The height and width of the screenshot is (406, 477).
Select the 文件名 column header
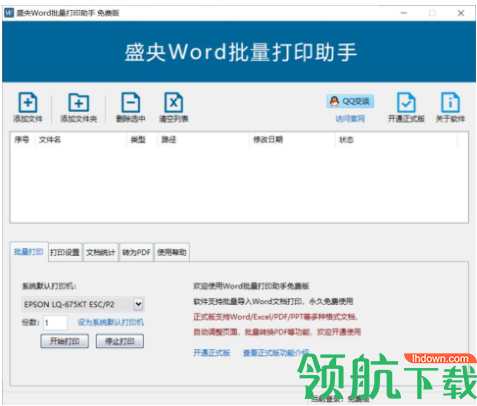tap(50, 140)
